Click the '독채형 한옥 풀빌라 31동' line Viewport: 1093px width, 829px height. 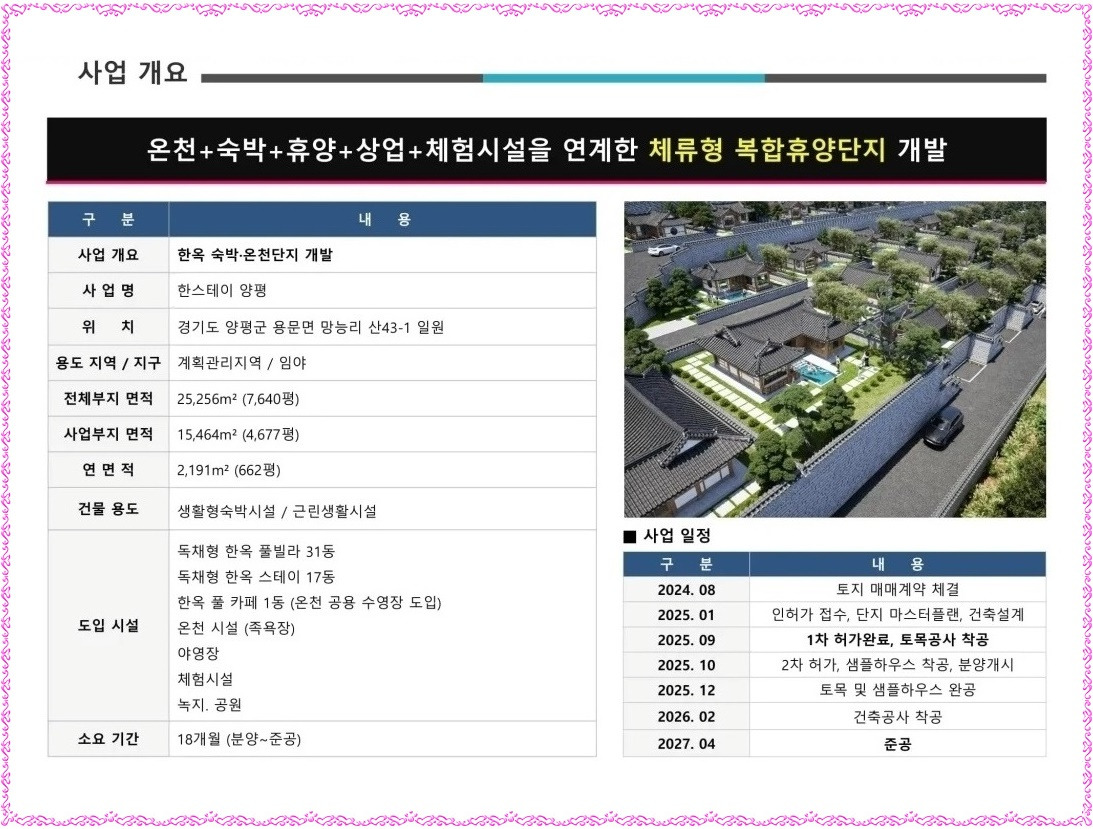256,552
